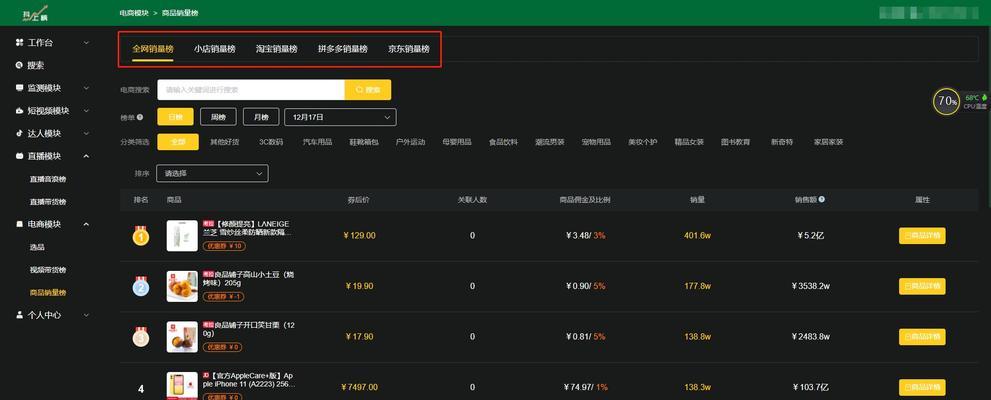
Task: Collapse the 电商模块 sidebar chevron
Action: pos(87,224)
